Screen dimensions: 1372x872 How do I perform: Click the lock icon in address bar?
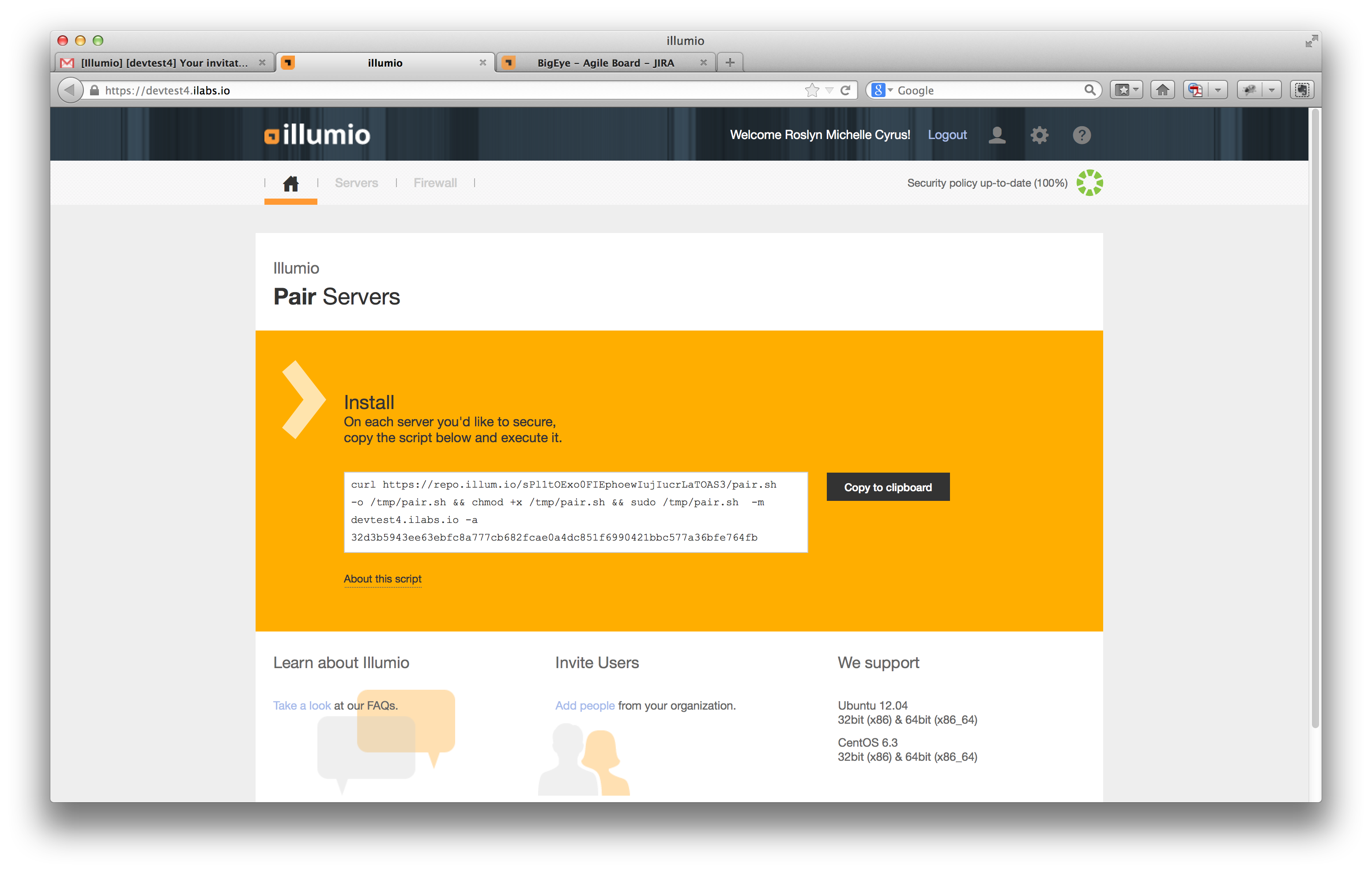coord(94,90)
